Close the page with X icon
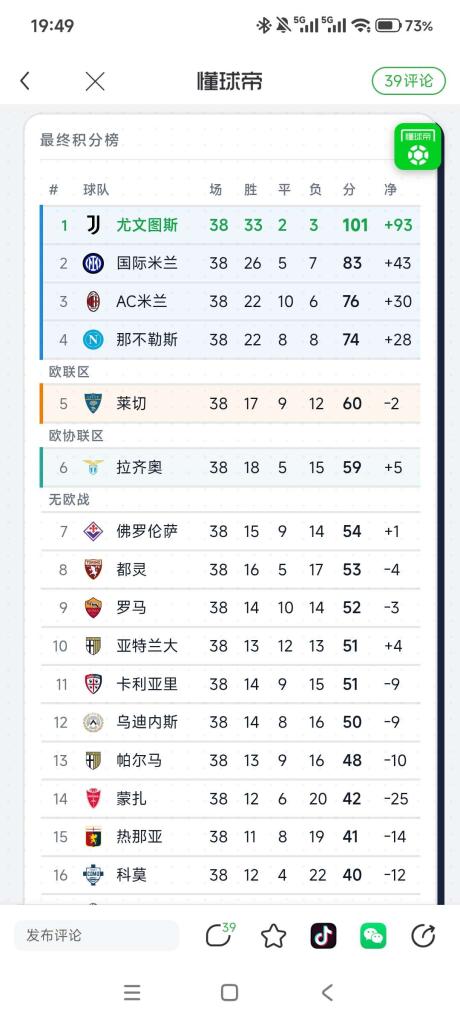The height and width of the screenshot is (1022, 460). 95,81
